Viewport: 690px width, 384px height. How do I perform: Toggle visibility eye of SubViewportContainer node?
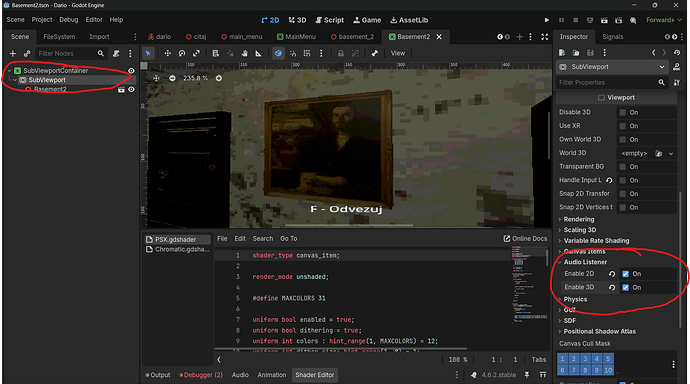tap(131, 71)
